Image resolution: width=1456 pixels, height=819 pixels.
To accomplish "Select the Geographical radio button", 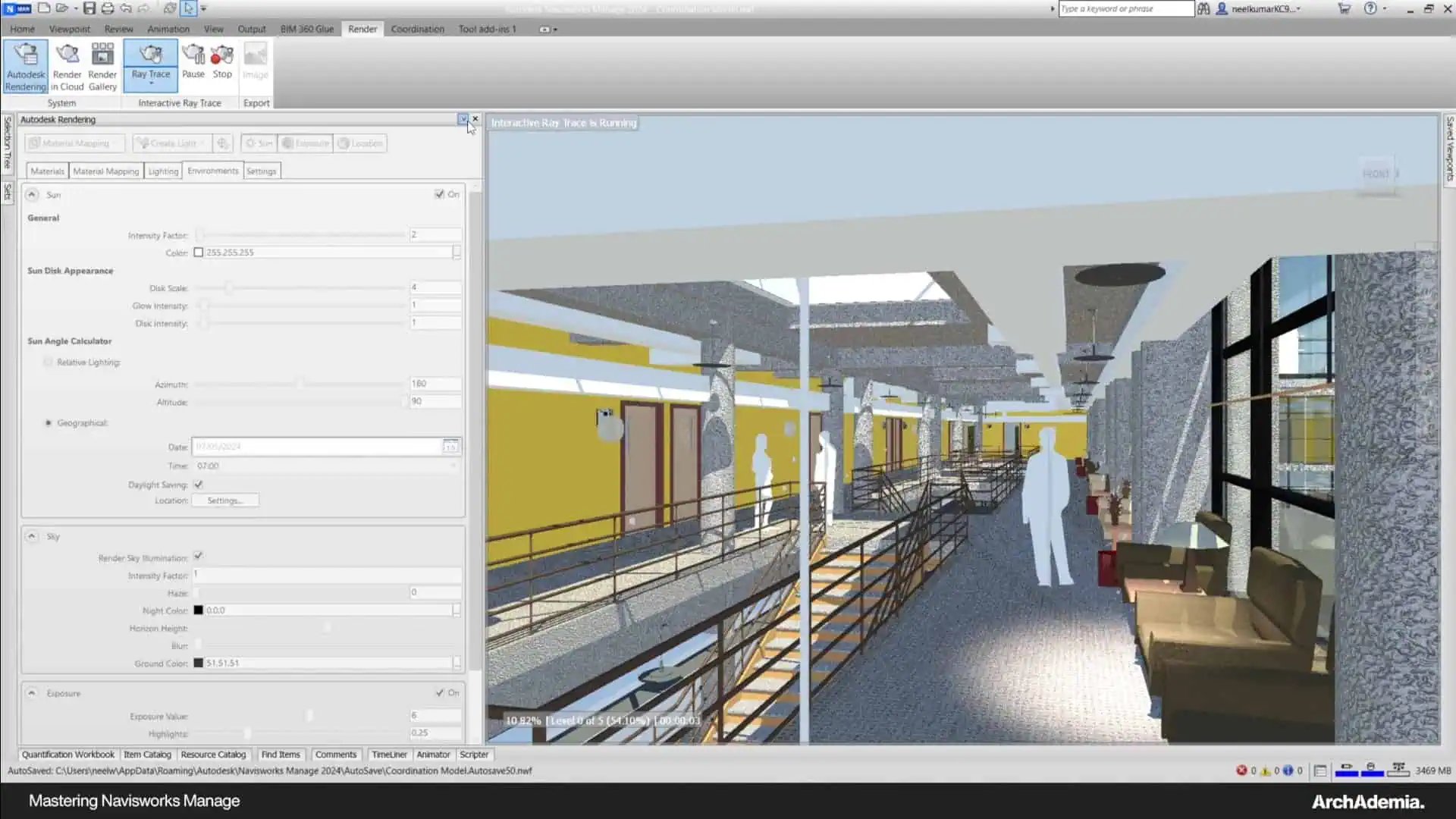I will (48, 422).
